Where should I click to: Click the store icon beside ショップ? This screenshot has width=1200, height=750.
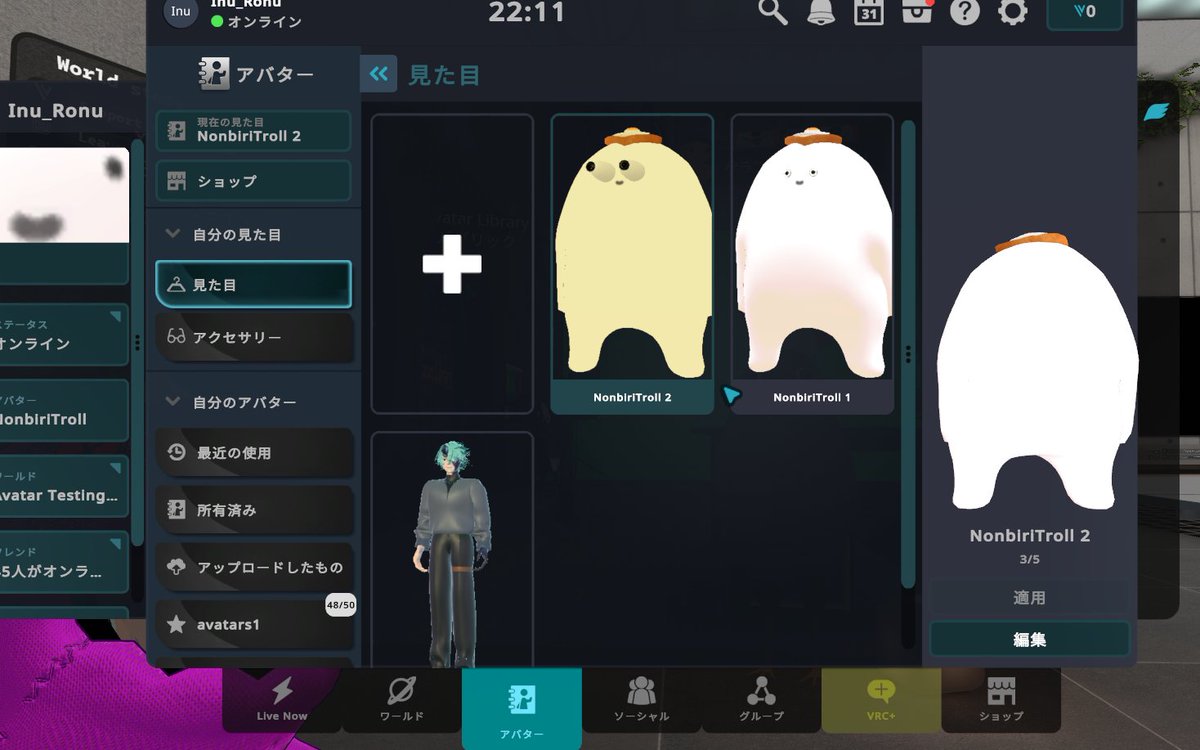click(176, 181)
